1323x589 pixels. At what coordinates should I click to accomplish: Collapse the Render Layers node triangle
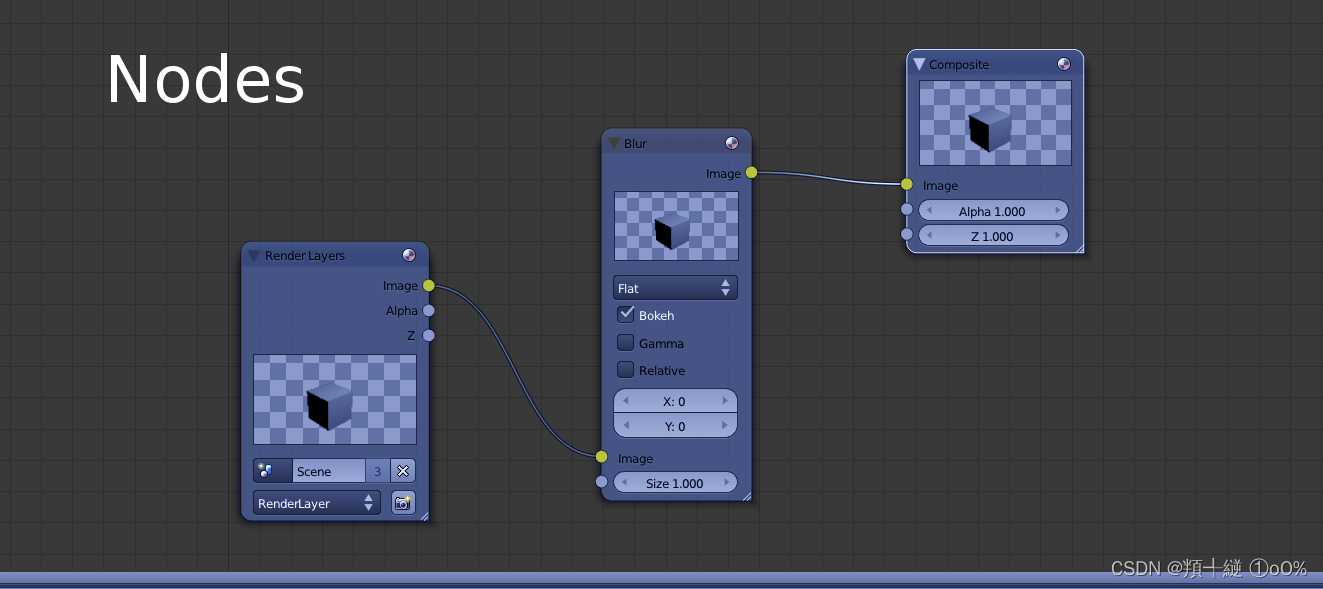click(x=254, y=256)
